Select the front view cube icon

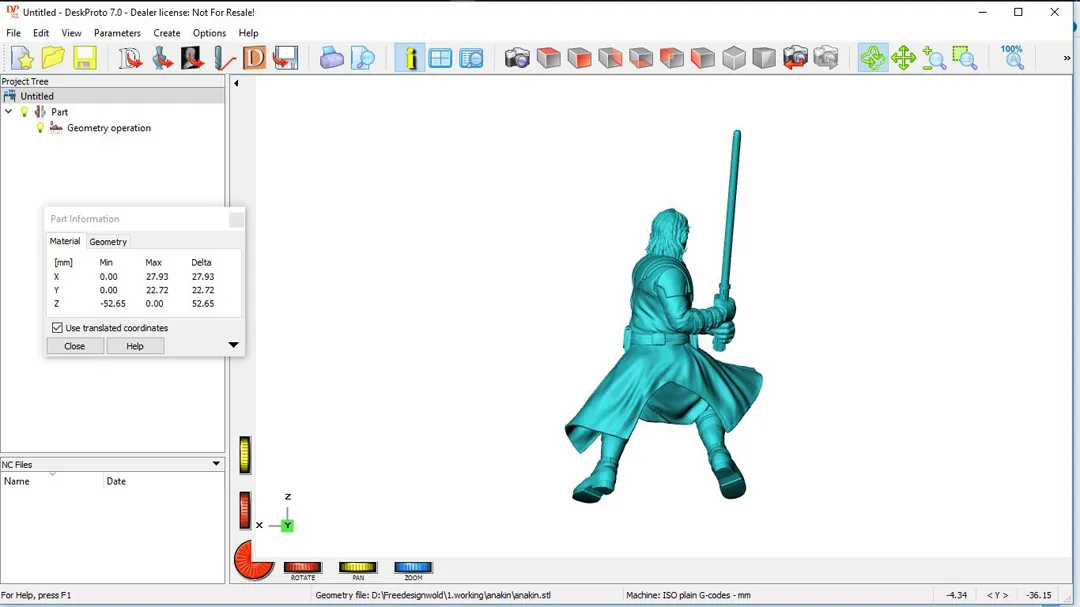click(579, 58)
